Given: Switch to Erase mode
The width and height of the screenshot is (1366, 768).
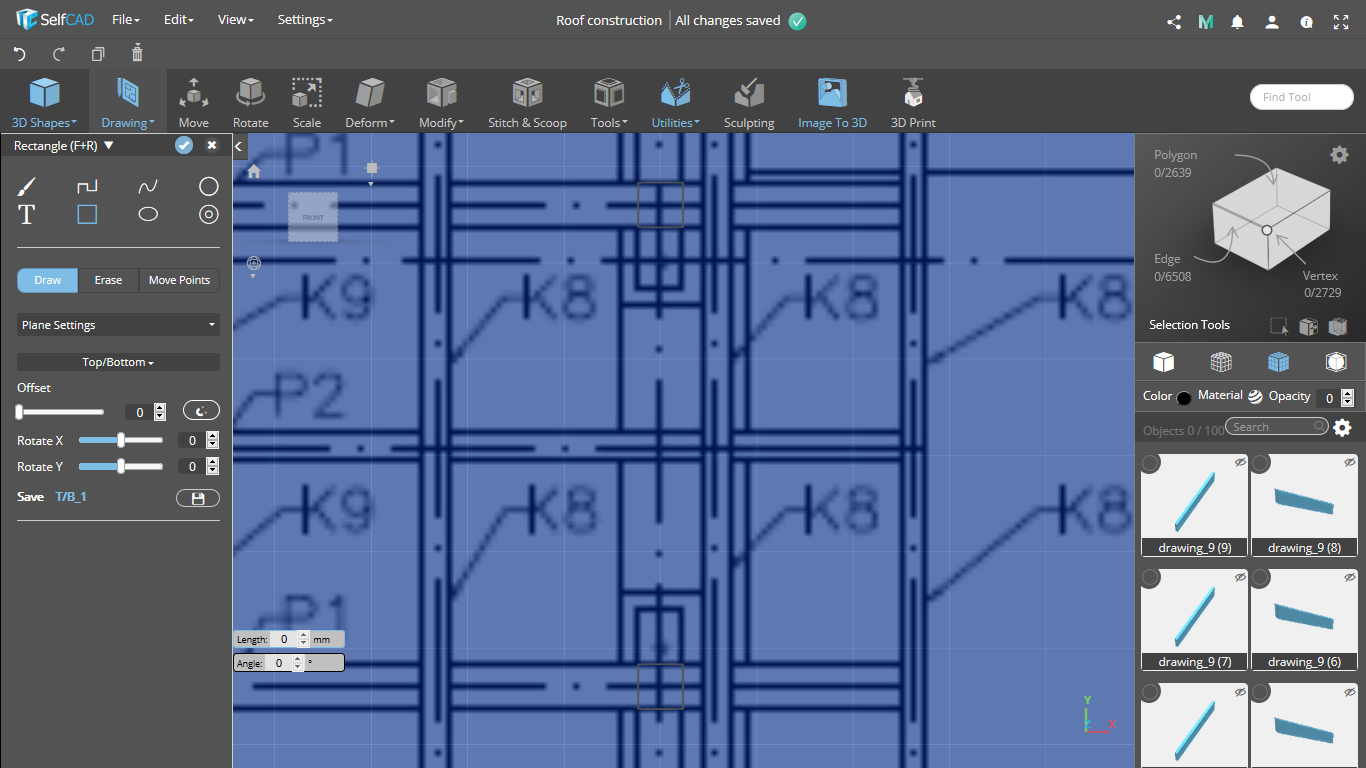Looking at the screenshot, I should [x=108, y=280].
